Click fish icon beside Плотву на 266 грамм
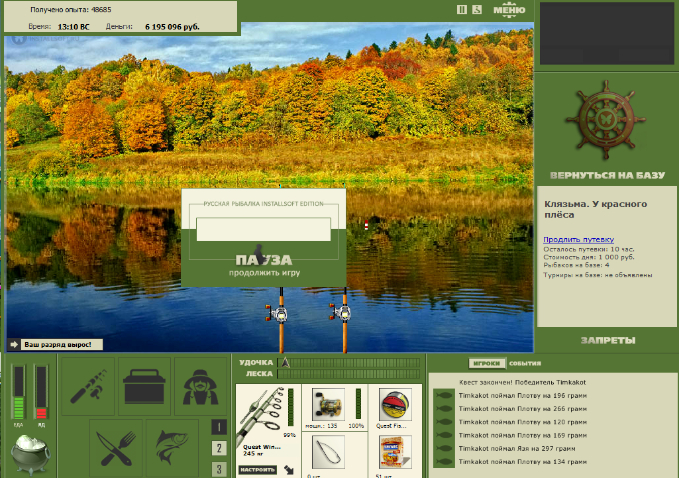 coord(444,409)
